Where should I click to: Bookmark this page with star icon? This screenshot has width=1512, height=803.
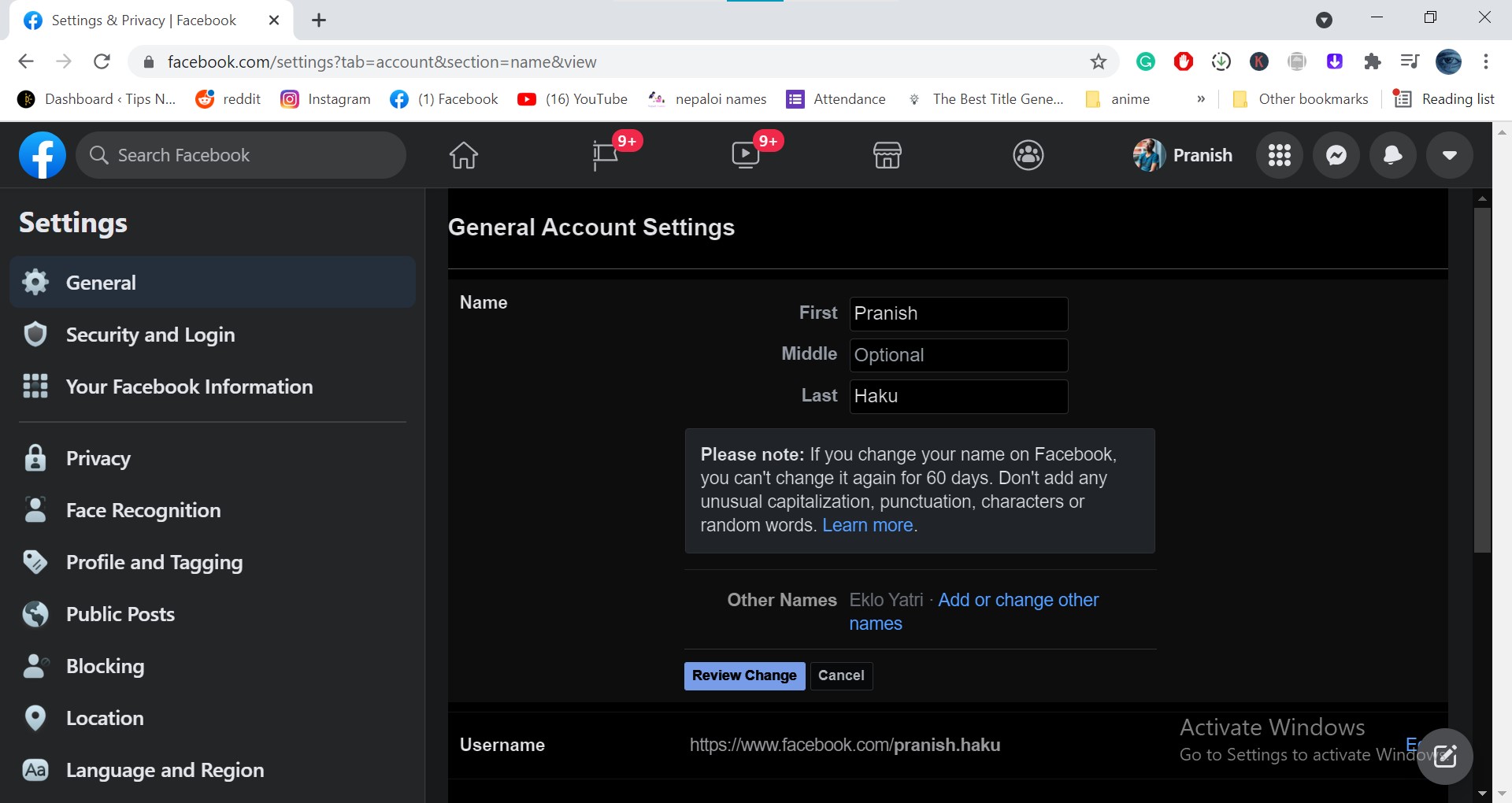click(1099, 61)
